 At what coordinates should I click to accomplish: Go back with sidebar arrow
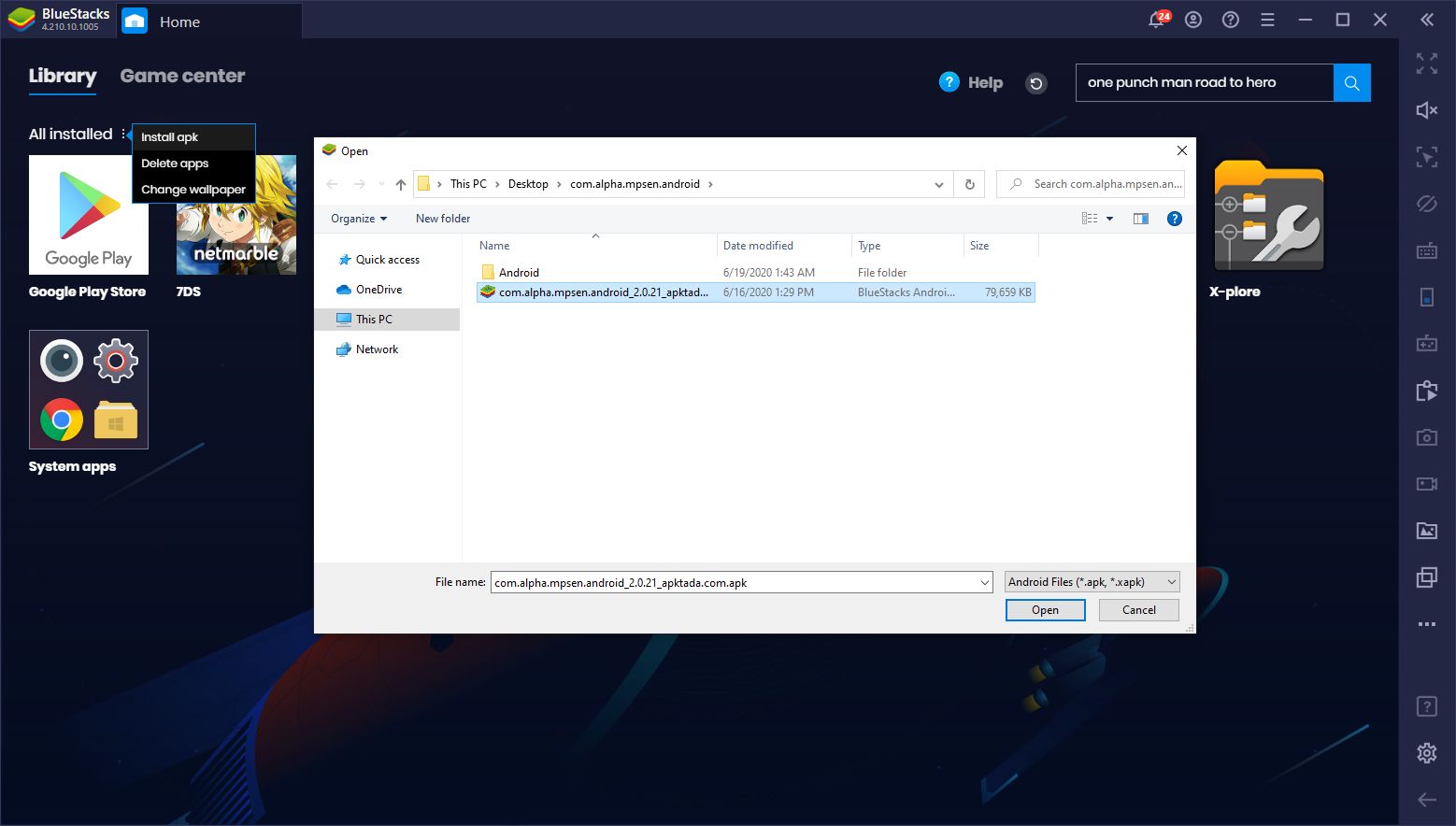pyautogui.click(x=1427, y=799)
